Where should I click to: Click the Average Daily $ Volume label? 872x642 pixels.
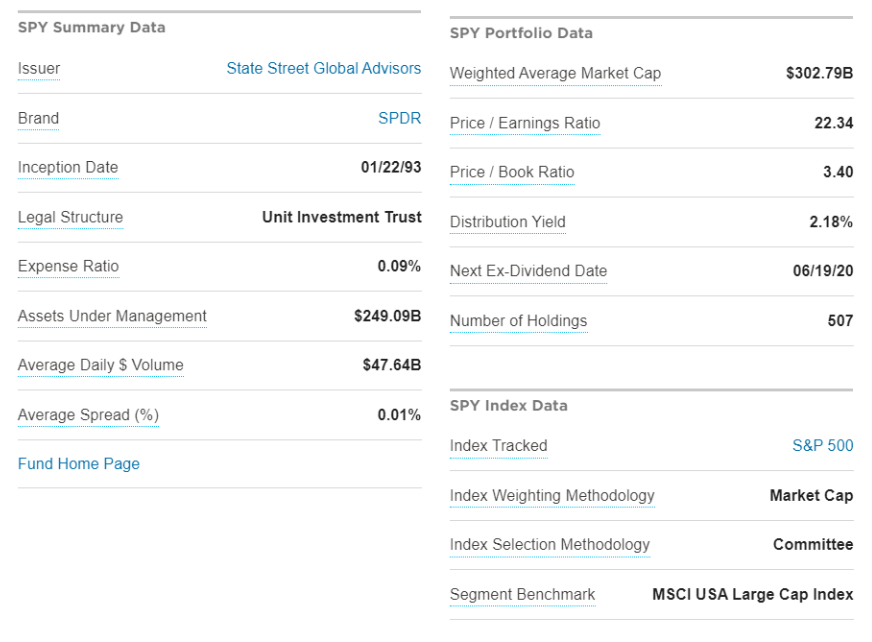coord(100,365)
